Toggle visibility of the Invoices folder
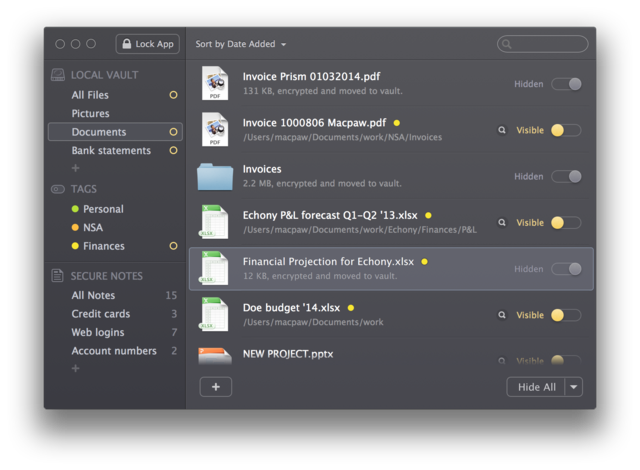640x470 pixels. point(567,177)
